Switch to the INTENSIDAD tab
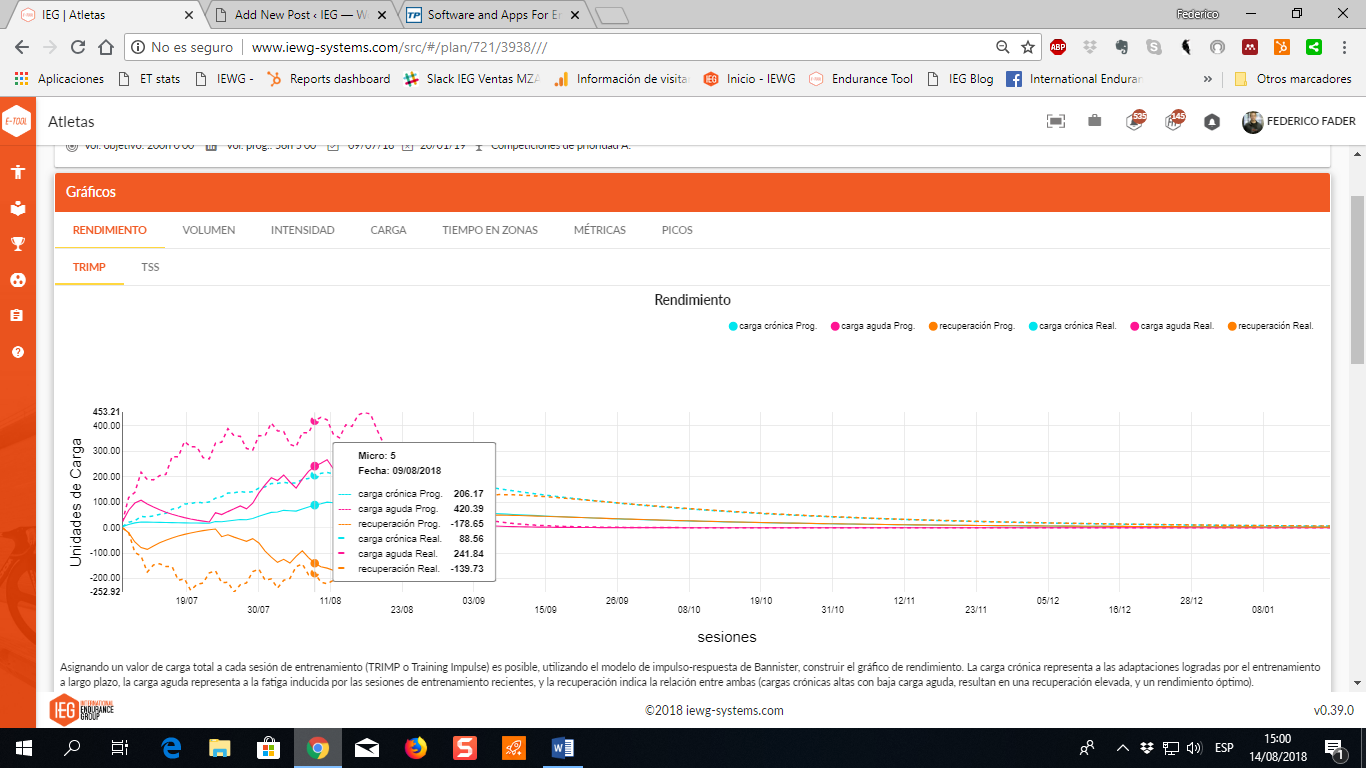Screen dimensions: 1366x768 [x=303, y=230]
